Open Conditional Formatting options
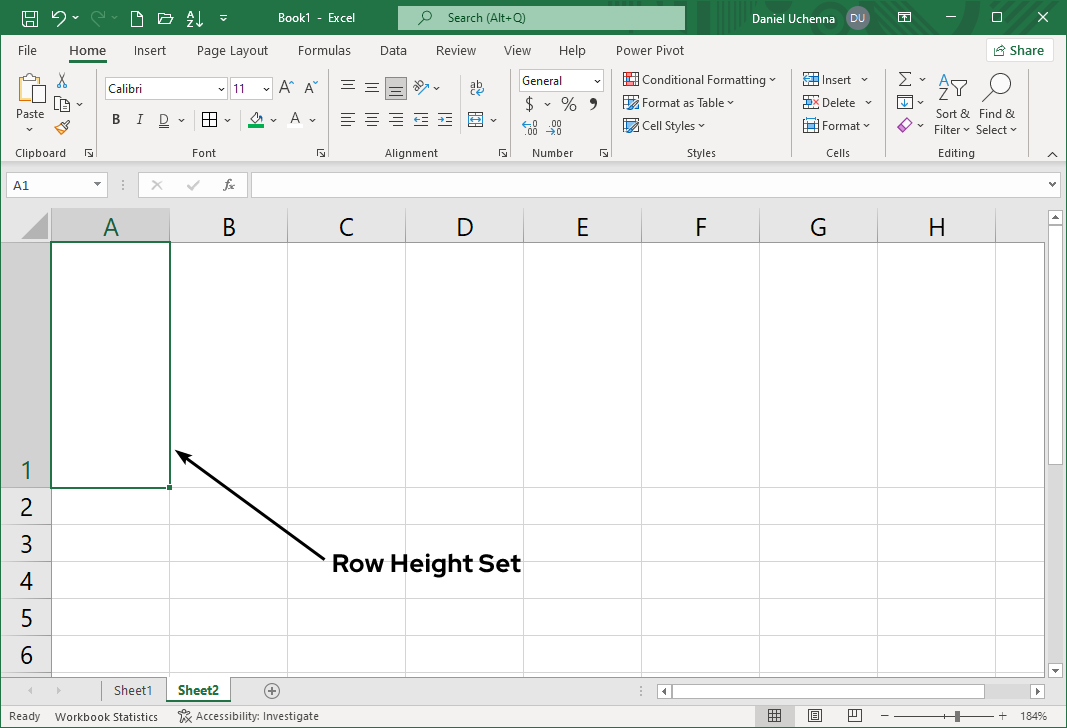Image resolution: width=1067 pixels, height=728 pixels. tap(700, 79)
